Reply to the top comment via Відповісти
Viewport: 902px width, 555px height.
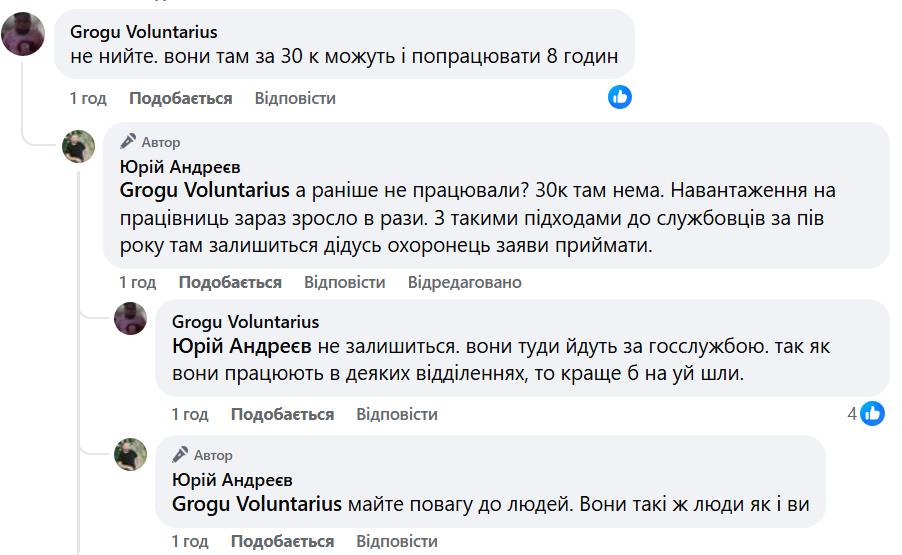pyautogui.click(x=295, y=98)
